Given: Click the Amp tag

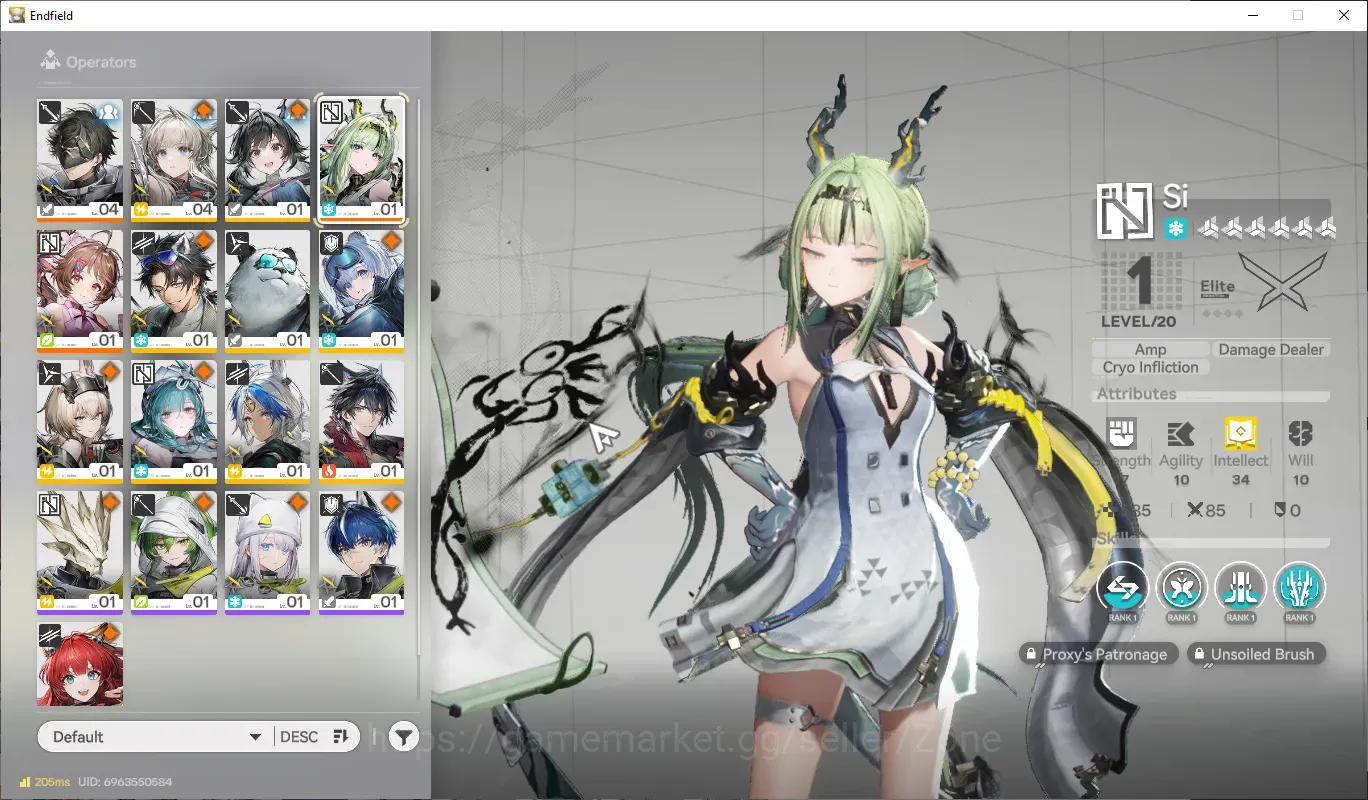Looking at the screenshot, I should tap(1150, 349).
